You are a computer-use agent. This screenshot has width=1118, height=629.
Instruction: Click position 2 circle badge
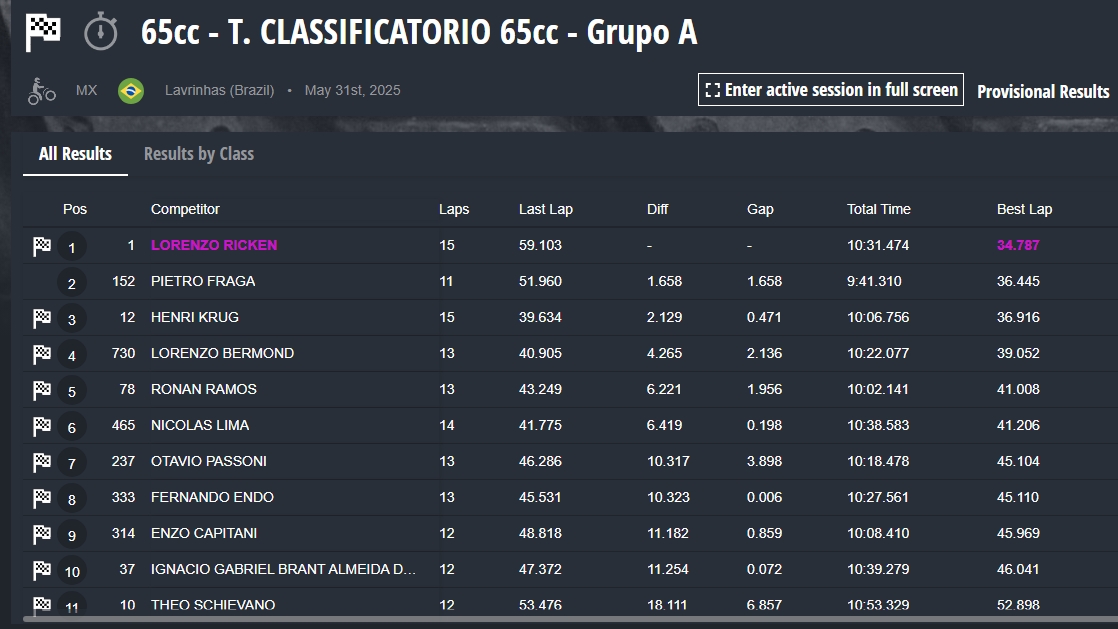point(71,283)
